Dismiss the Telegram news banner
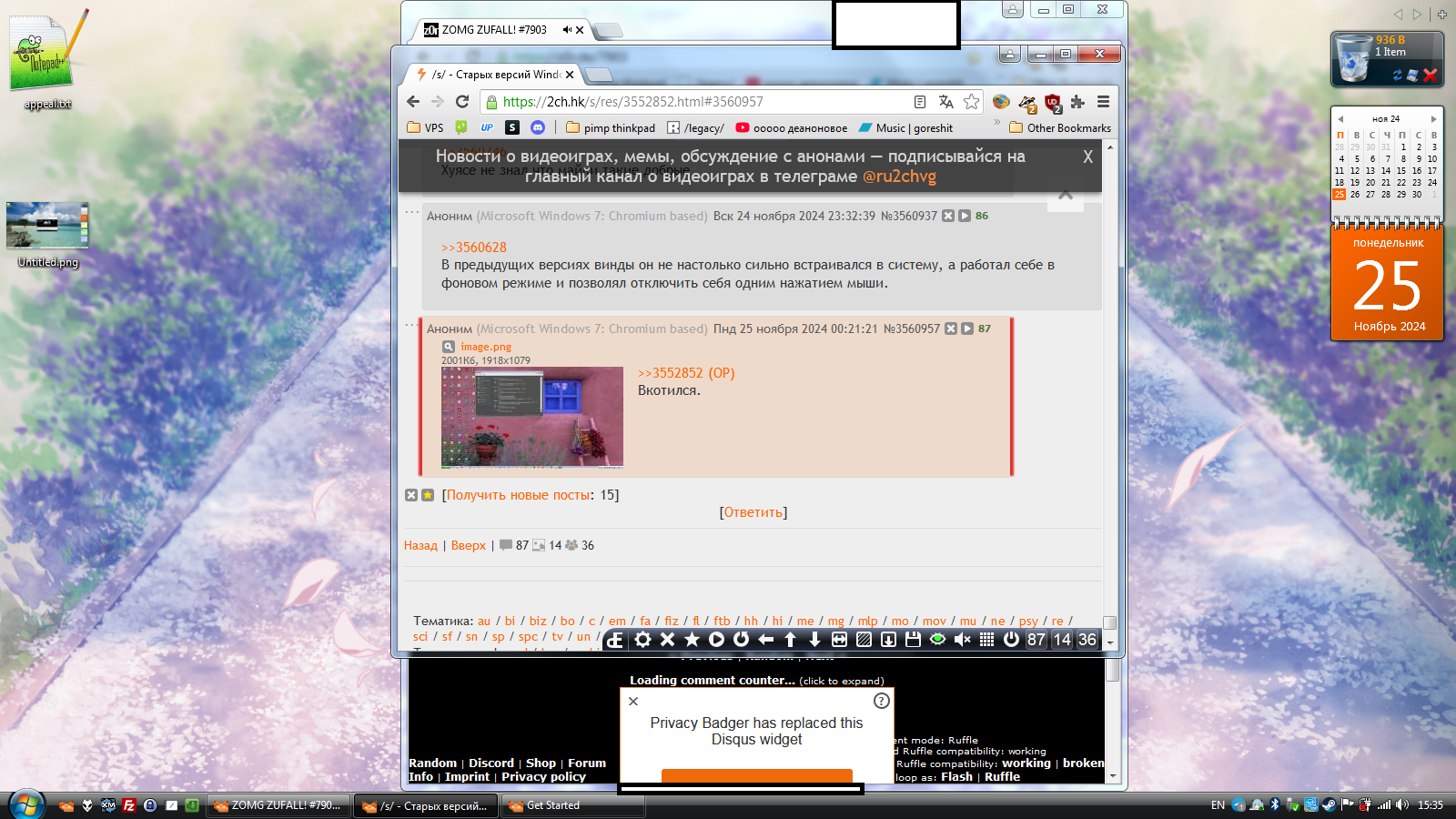 [1087, 157]
